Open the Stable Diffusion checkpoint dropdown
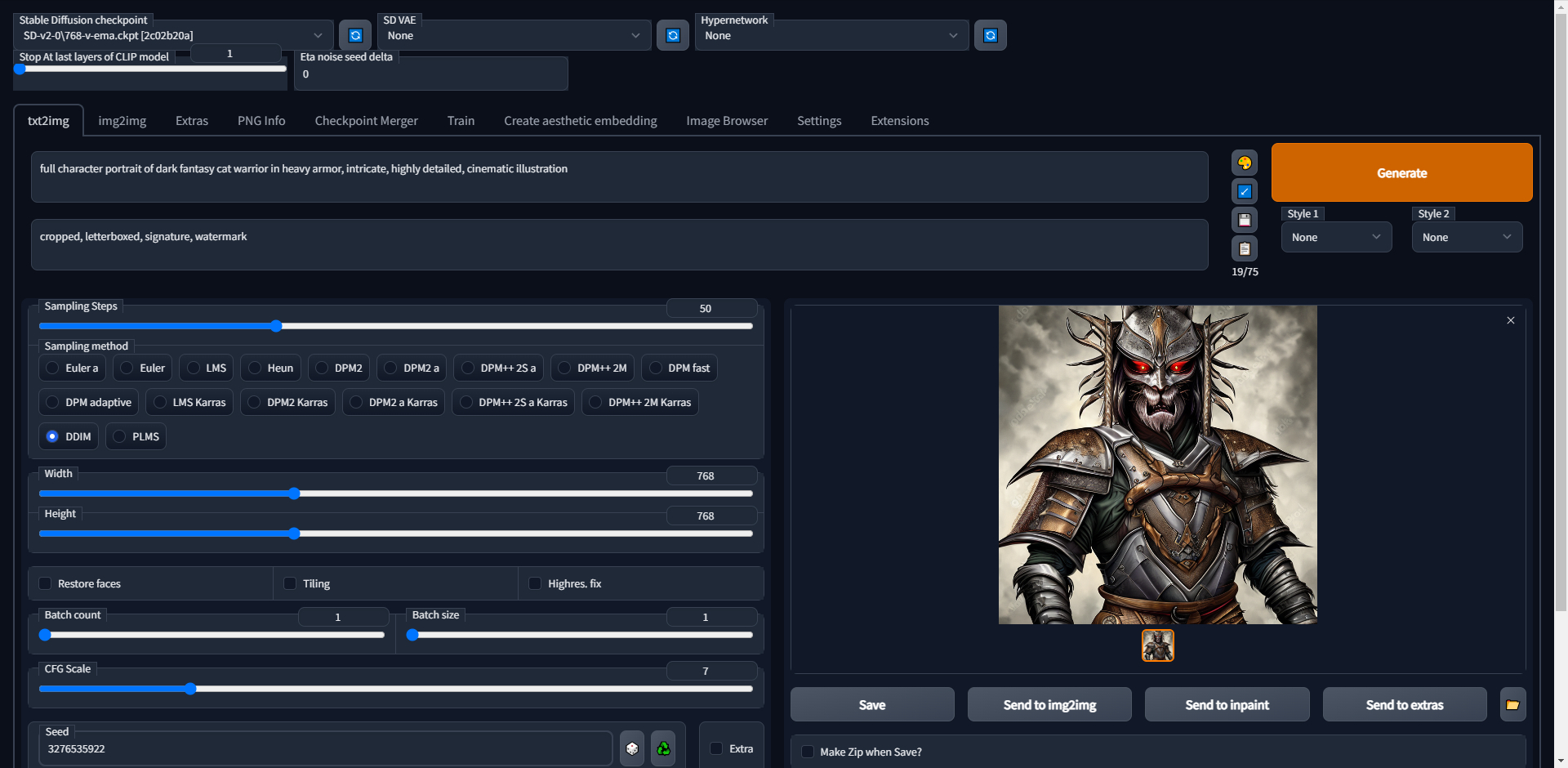The height and width of the screenshot is (768, 1568). click(x=173, y=36)
